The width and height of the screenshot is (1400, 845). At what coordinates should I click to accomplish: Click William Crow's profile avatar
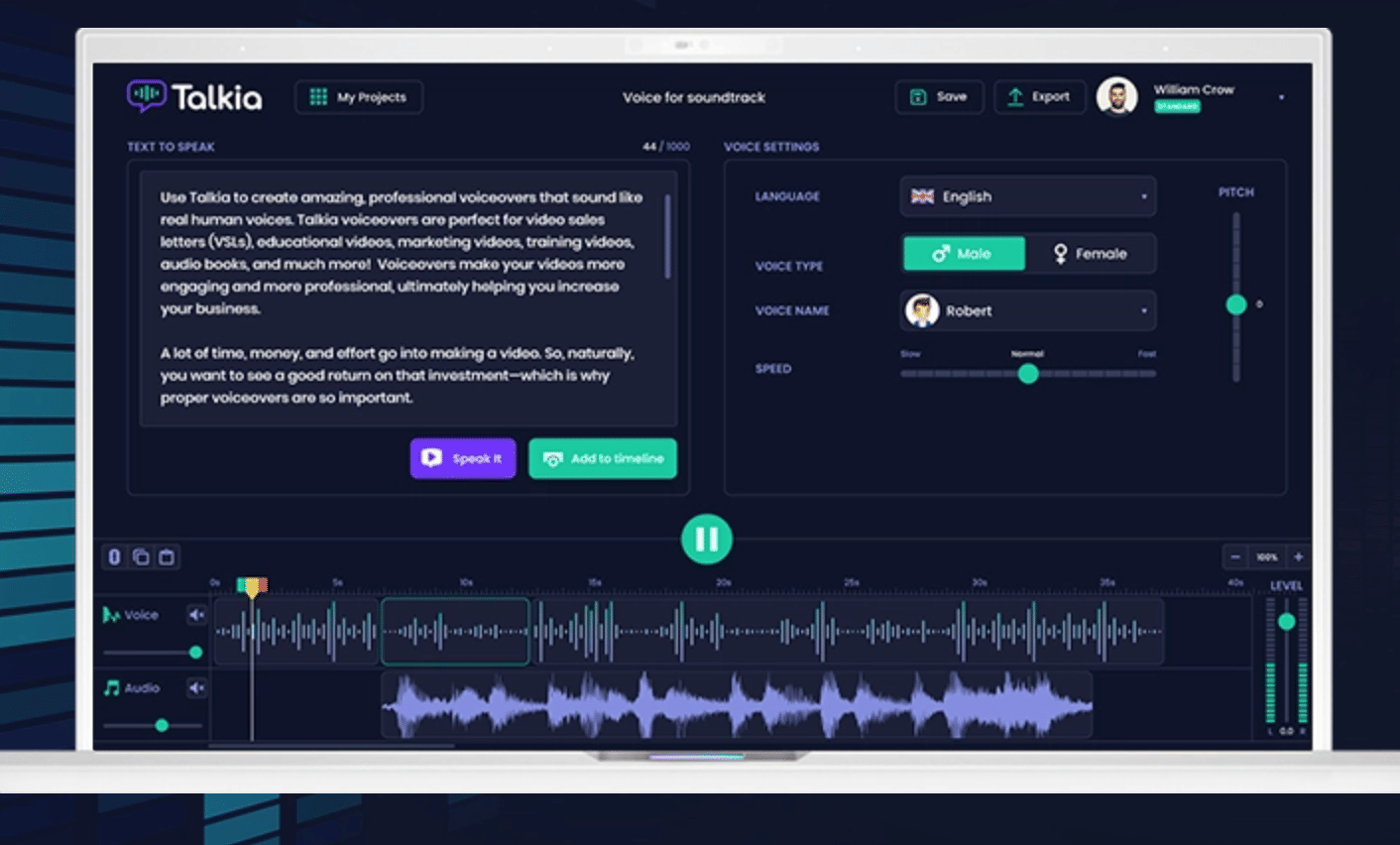pos(1116,97)
